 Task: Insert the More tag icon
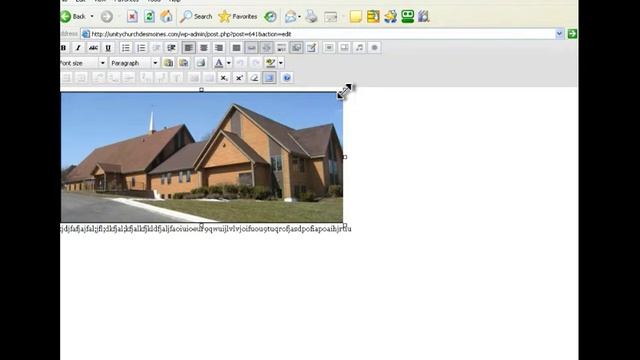pyautogui.click(x=281, y=48)
